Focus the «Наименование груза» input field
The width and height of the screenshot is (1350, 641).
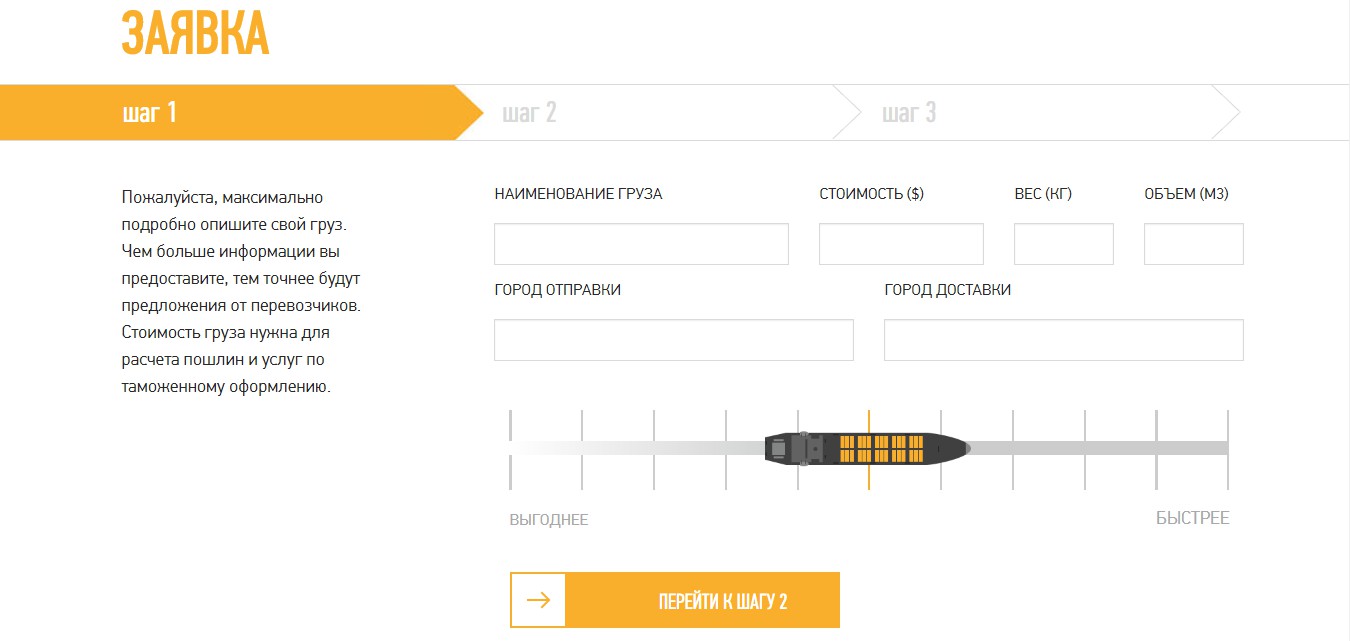(x=641, y=244)
